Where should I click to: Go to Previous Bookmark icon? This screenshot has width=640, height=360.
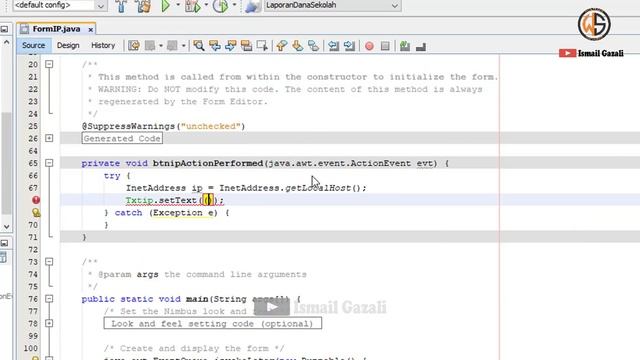[x=282, y=46]
